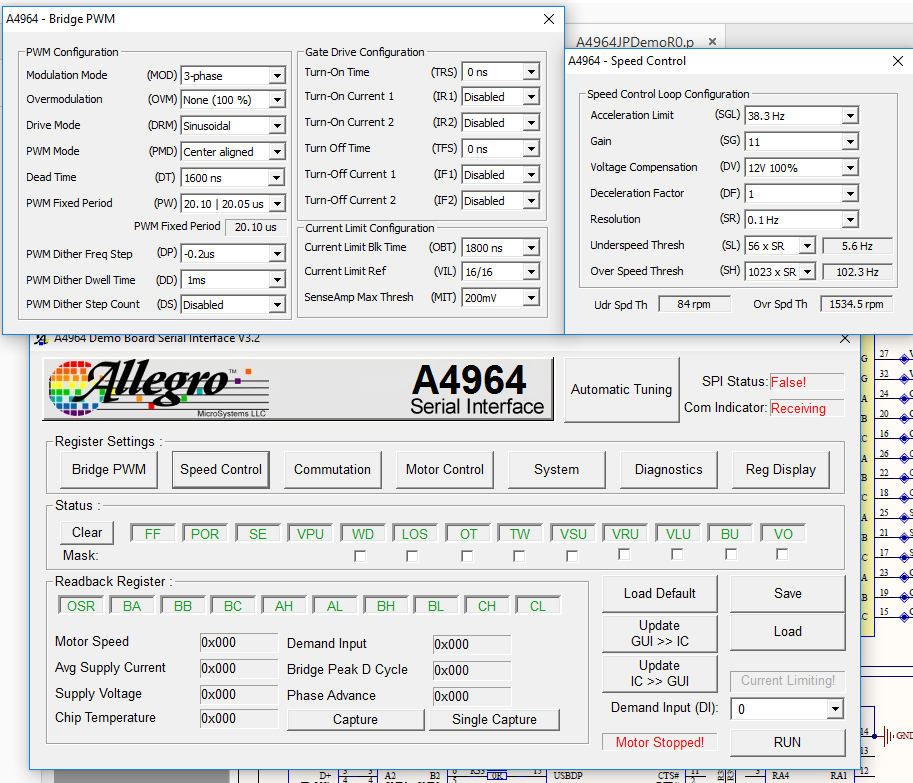Expand the Underspeed Thresh dropdown
913x783 pixels.
[807, 246]
